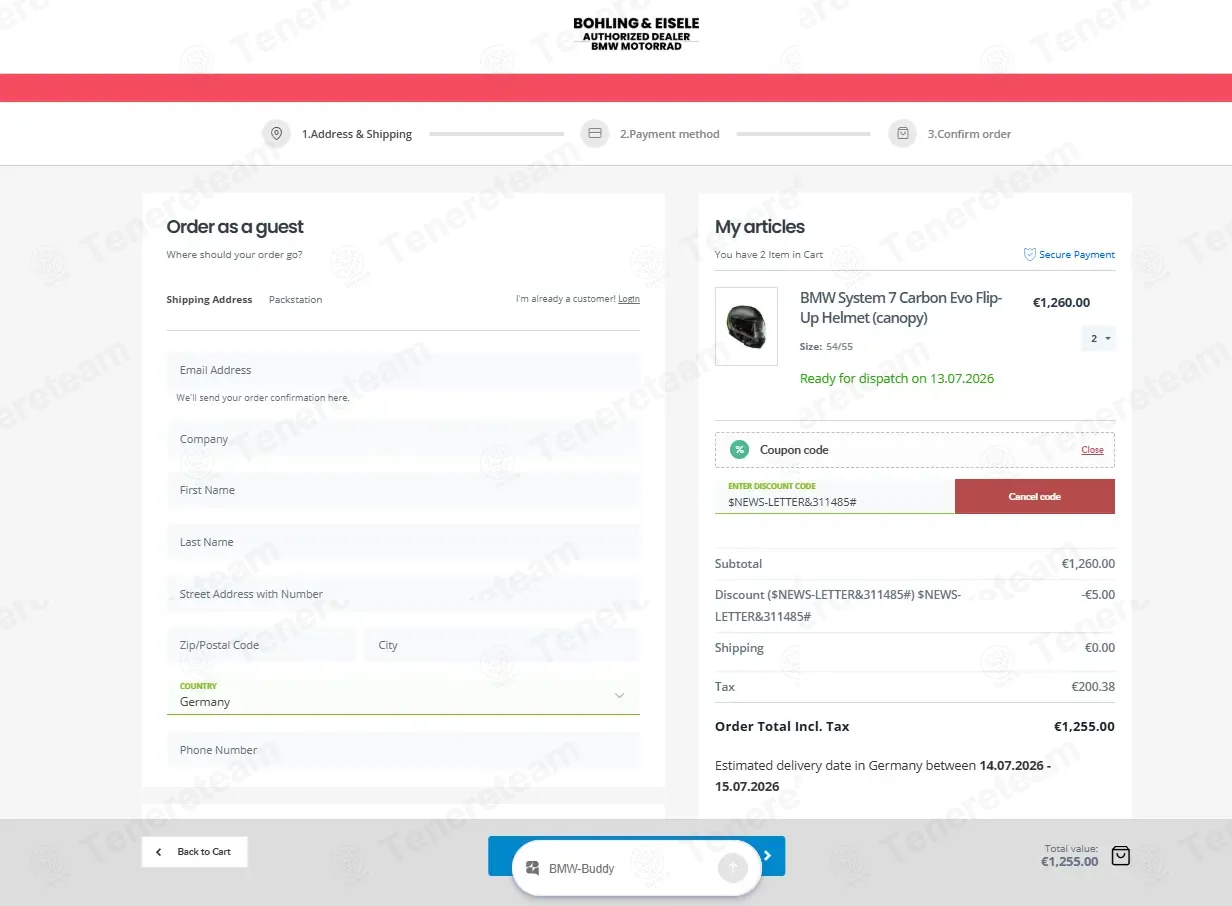Switch to the Packstation tab
Viewport: 1232px width, 906px height.
[x=295, y=300]
